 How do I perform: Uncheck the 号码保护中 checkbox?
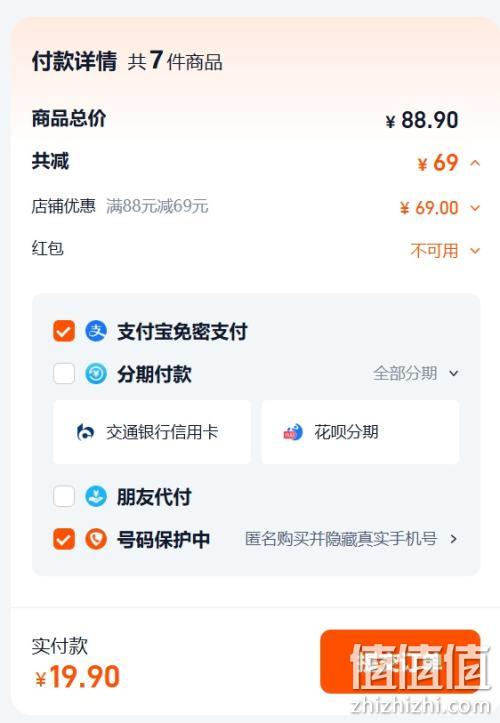coord(64,539)
